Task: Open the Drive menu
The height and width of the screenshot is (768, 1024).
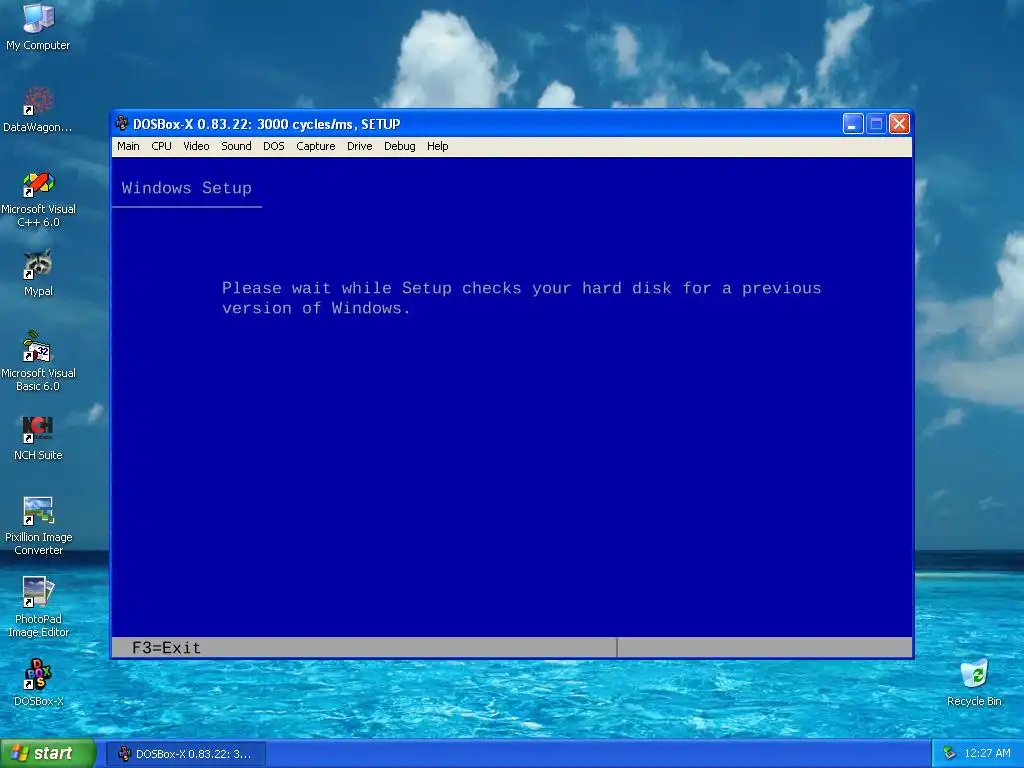Action: (x=359, y=146)
